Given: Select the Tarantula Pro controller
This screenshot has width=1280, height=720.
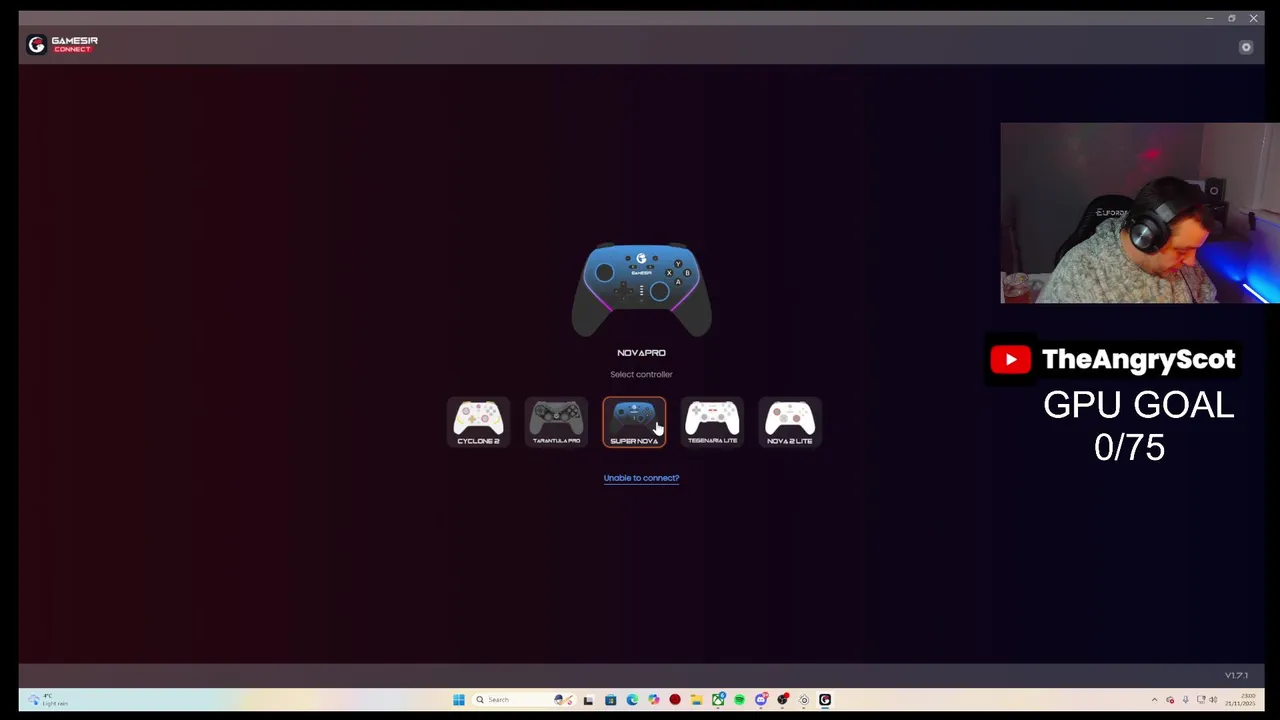Looking at the screenshot, I should point(556,423).
